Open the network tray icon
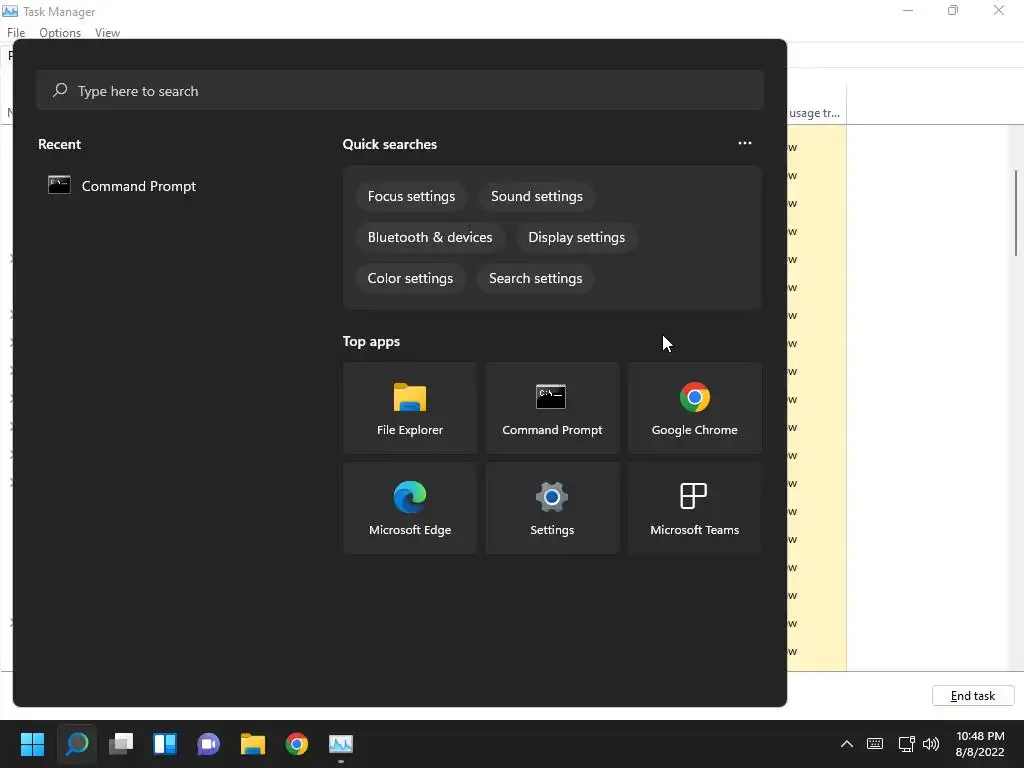This screenshot has width=1024, height=768. pos(906,744)
